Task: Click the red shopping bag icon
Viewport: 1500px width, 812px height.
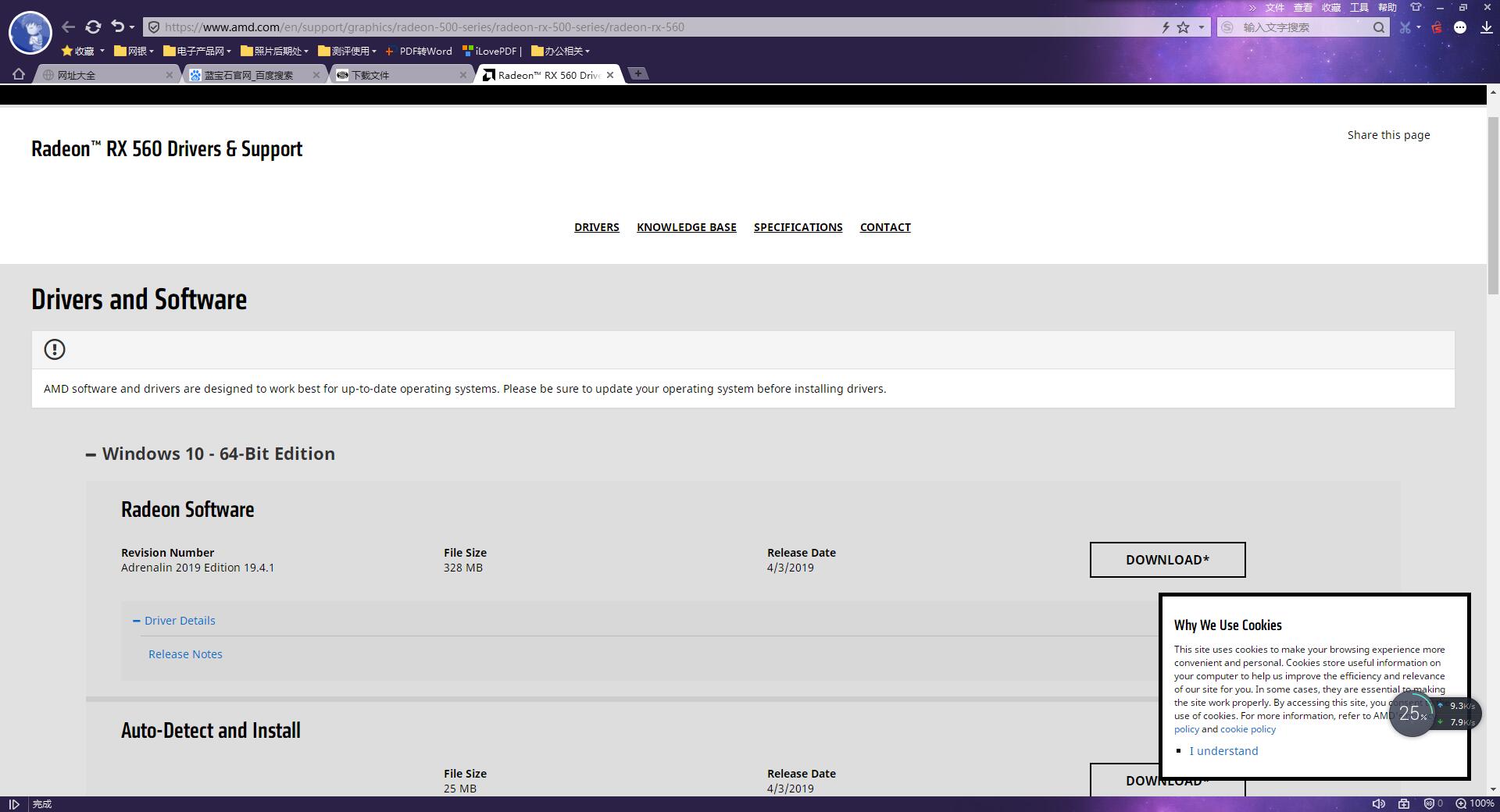Action: [1436, 27]
